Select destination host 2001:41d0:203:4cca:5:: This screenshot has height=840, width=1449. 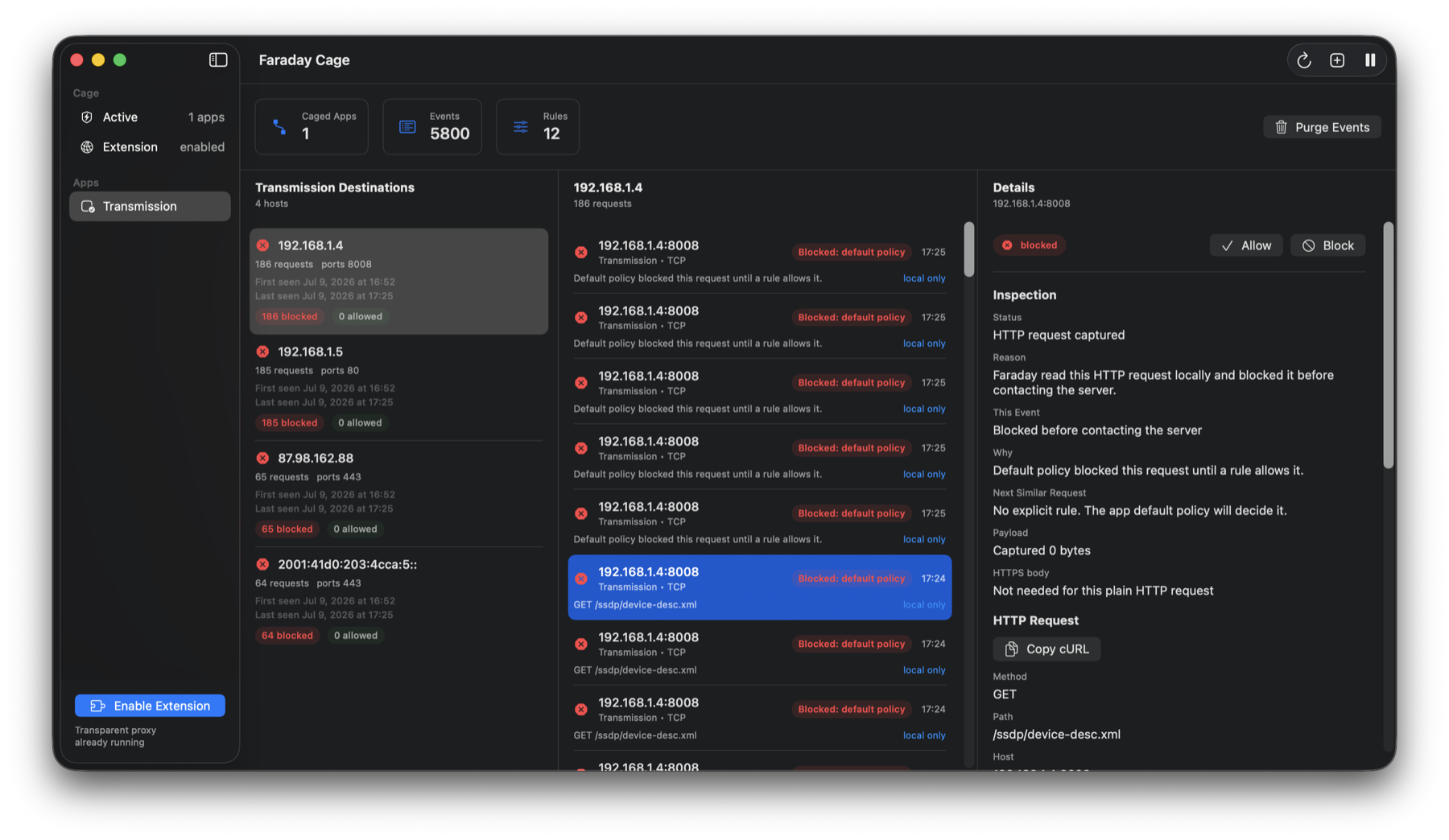[398, 599]
